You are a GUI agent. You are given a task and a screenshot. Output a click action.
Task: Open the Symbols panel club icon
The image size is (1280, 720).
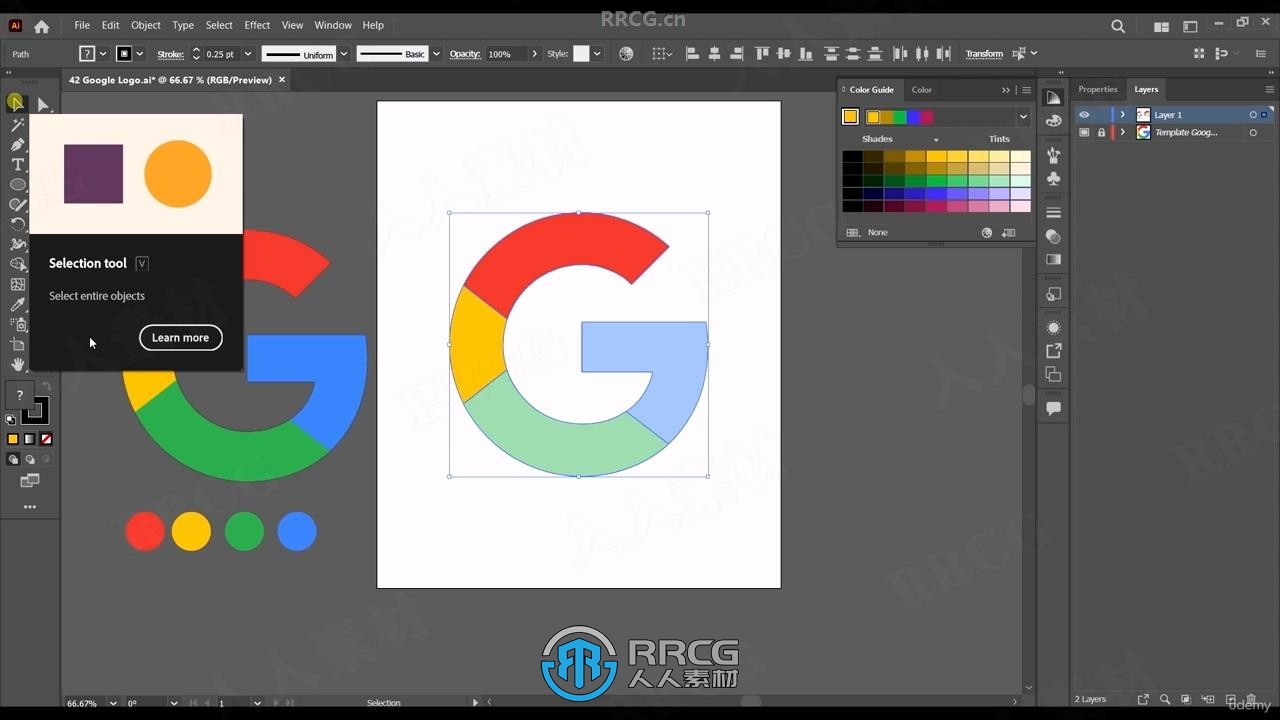coord(1053,179)
